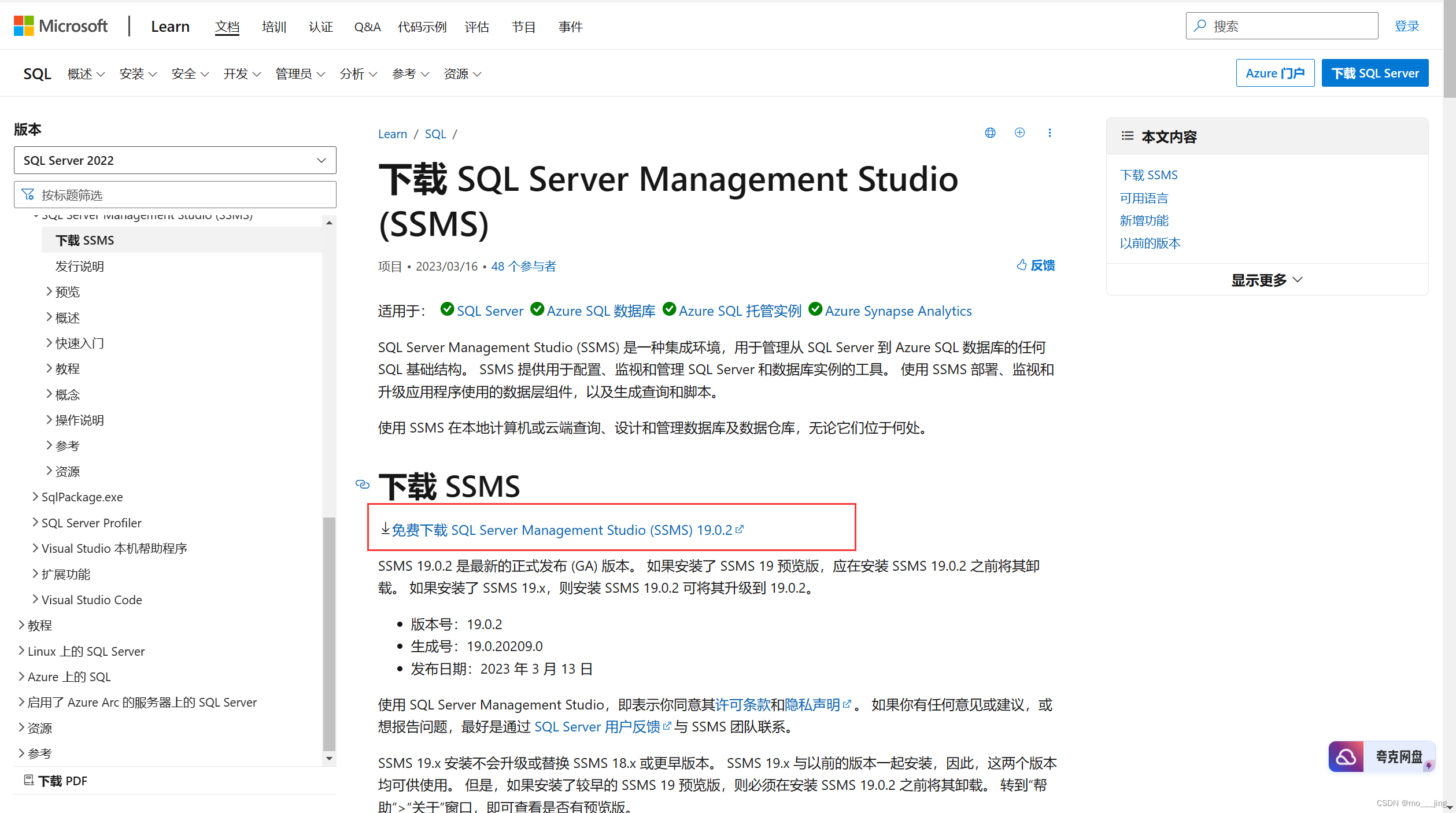The width and height of the screenshot is (1456, 813).
Task: Click the SQL breadcrumb link
Action: coord(435,134)
